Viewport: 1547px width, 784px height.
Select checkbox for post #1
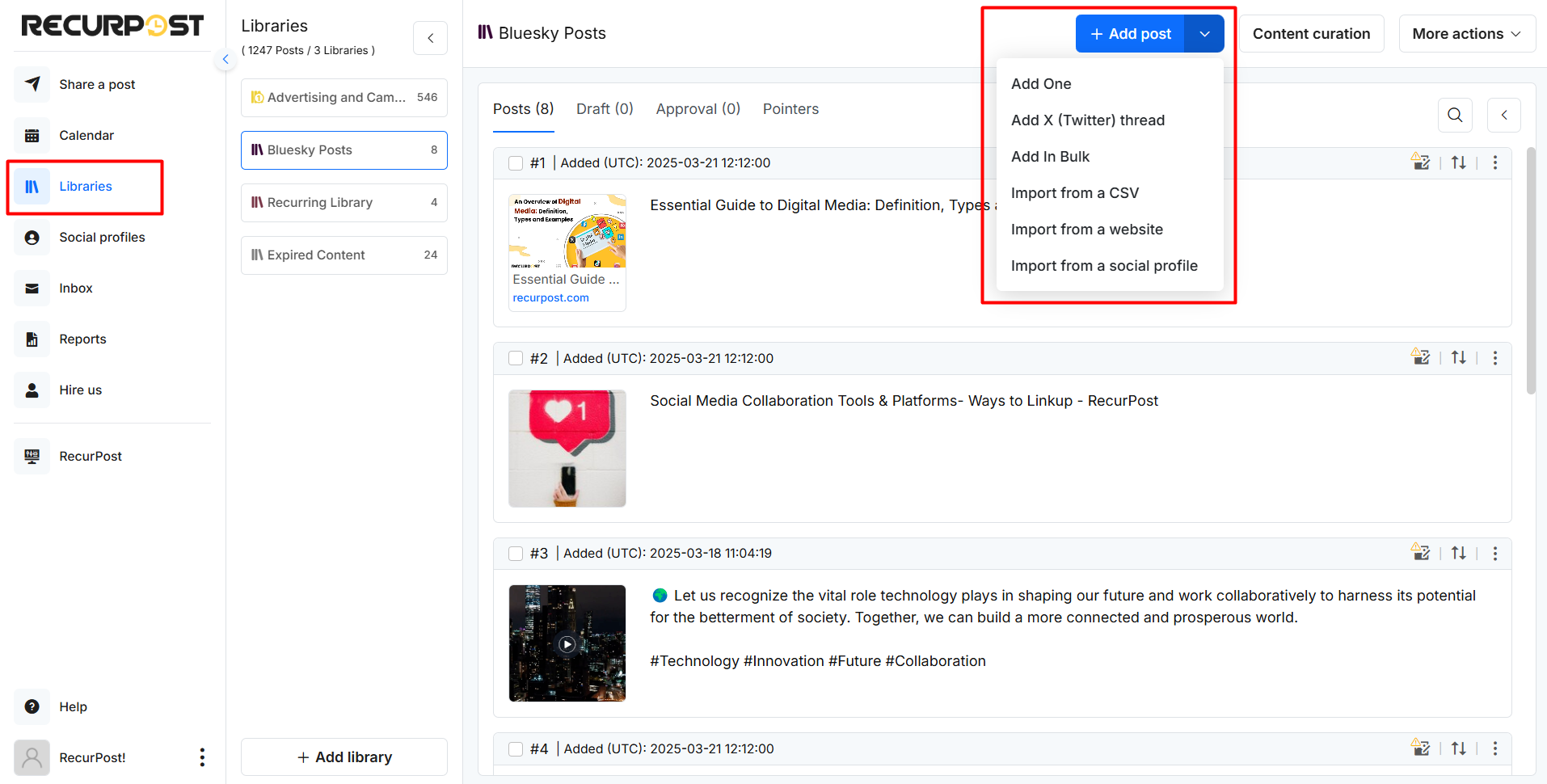pyautogui.click(x=516, y=163)
